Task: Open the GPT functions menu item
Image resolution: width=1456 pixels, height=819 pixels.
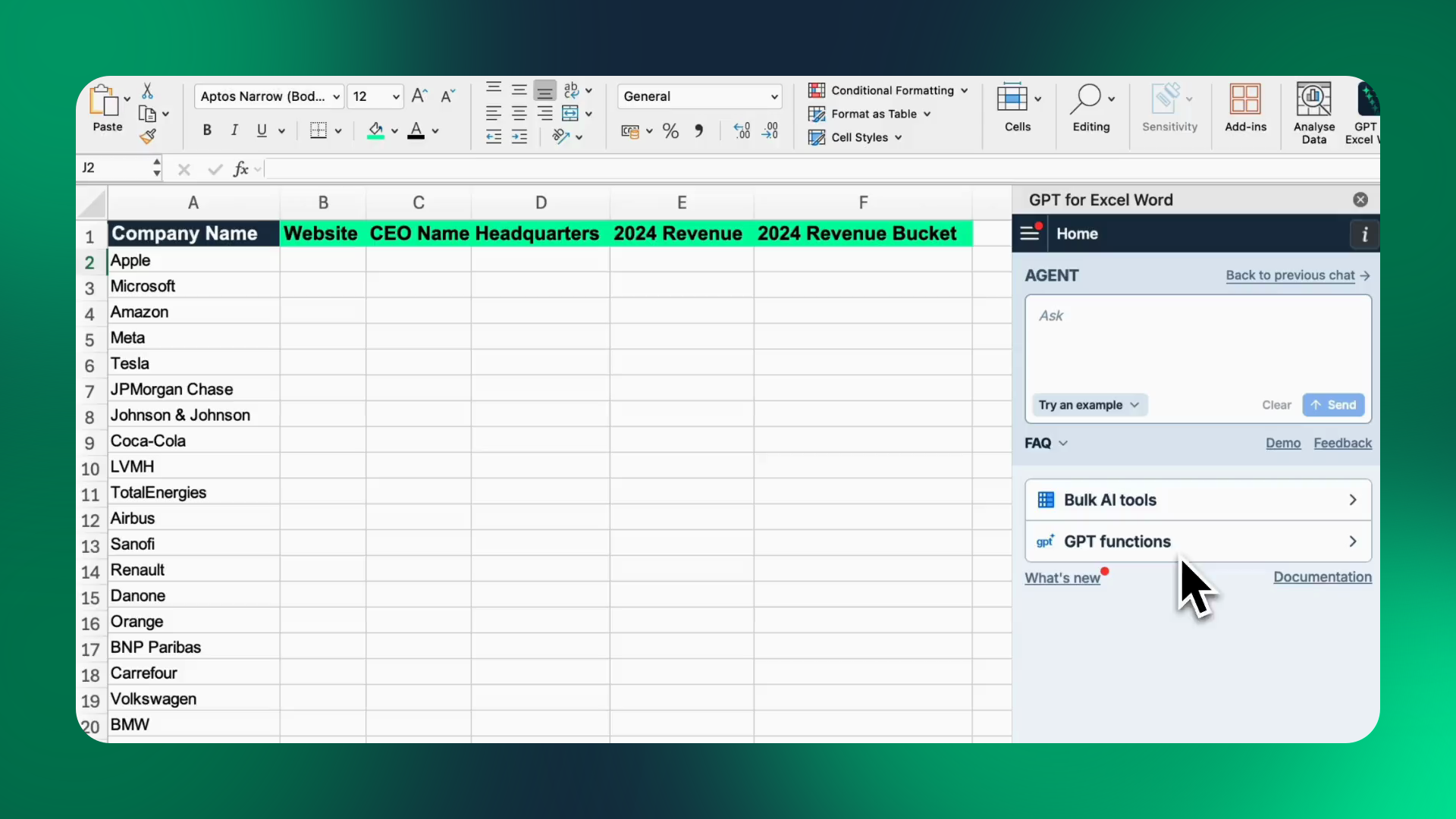Action: [1198, 541]
